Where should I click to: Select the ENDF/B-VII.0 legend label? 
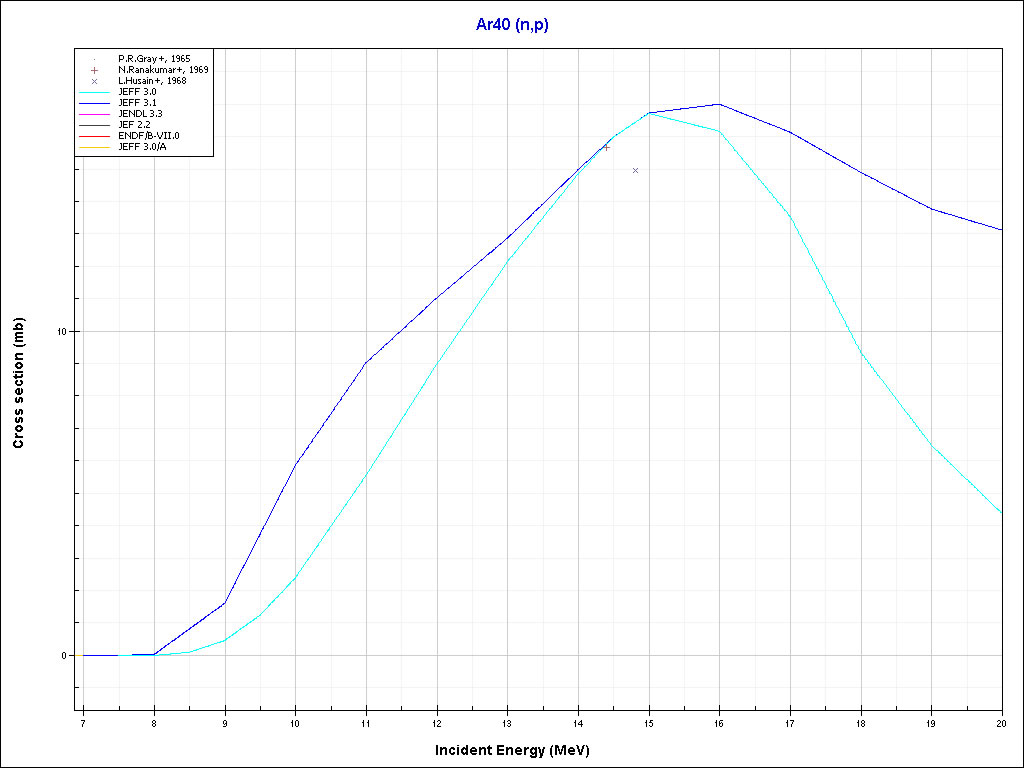pyautogui.click(x=148, y=136)
